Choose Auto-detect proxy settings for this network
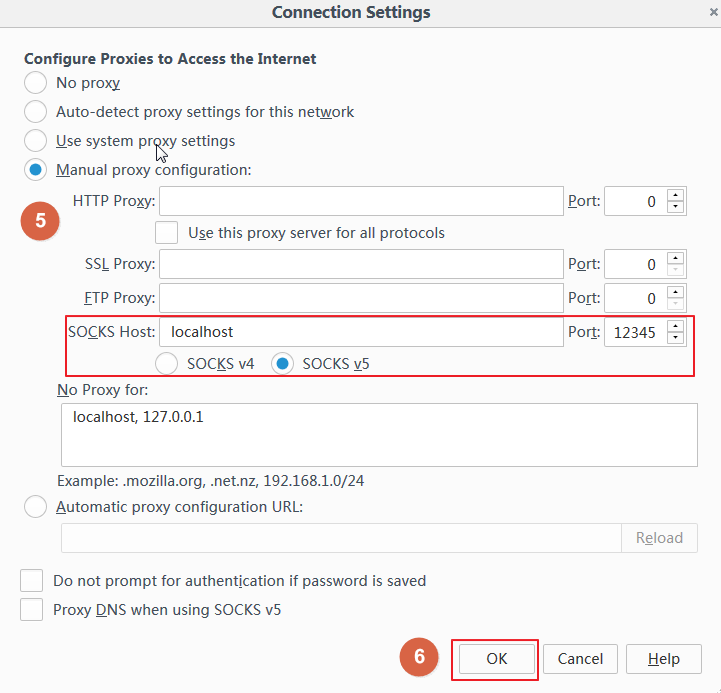Viewport: 721px width, 693px height. (x=35, y=112)
